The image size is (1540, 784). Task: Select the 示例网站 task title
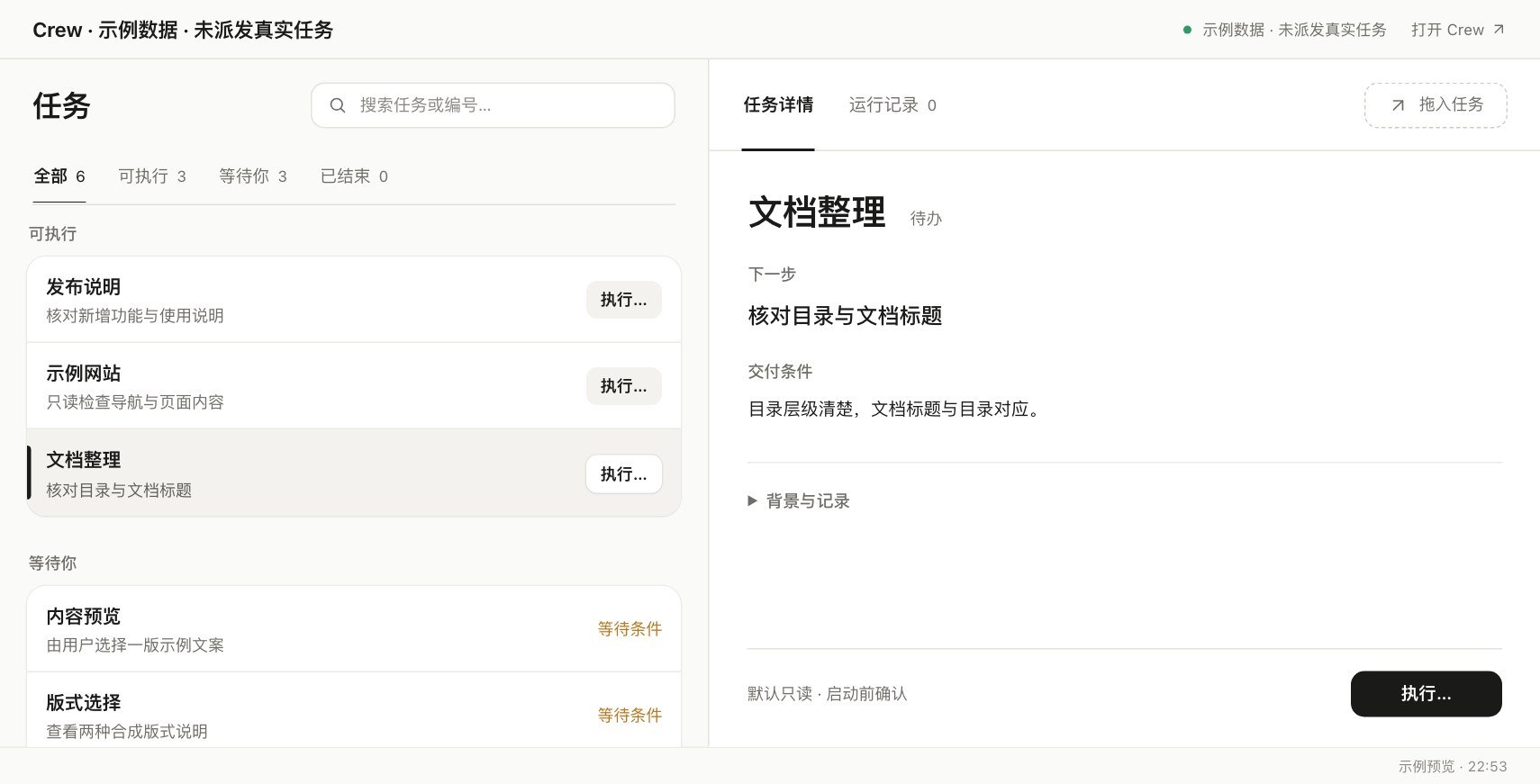coord(84,374)
